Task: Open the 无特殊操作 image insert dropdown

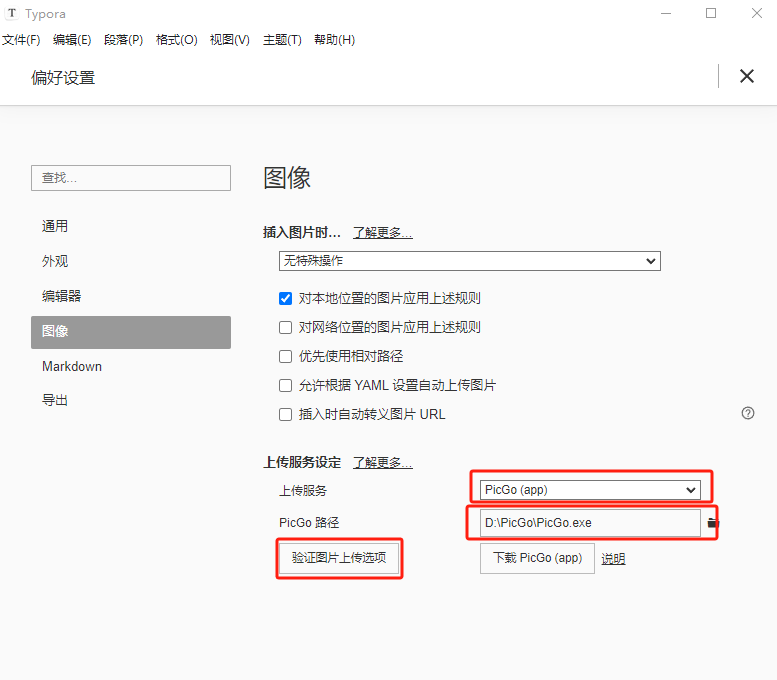Action: point(470,261)
